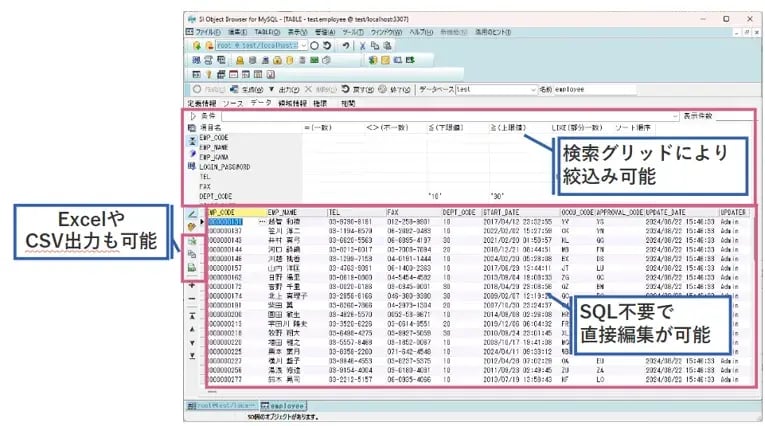Click the minus delete-row icon left of grid
The width and height of the screenshot is (765, 426).
[x=191, y=298]
